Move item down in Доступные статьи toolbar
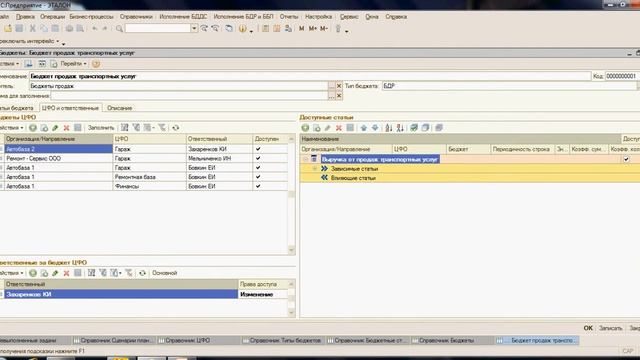The height and width of the screenshot is (360, 640). tap(375, 128)
